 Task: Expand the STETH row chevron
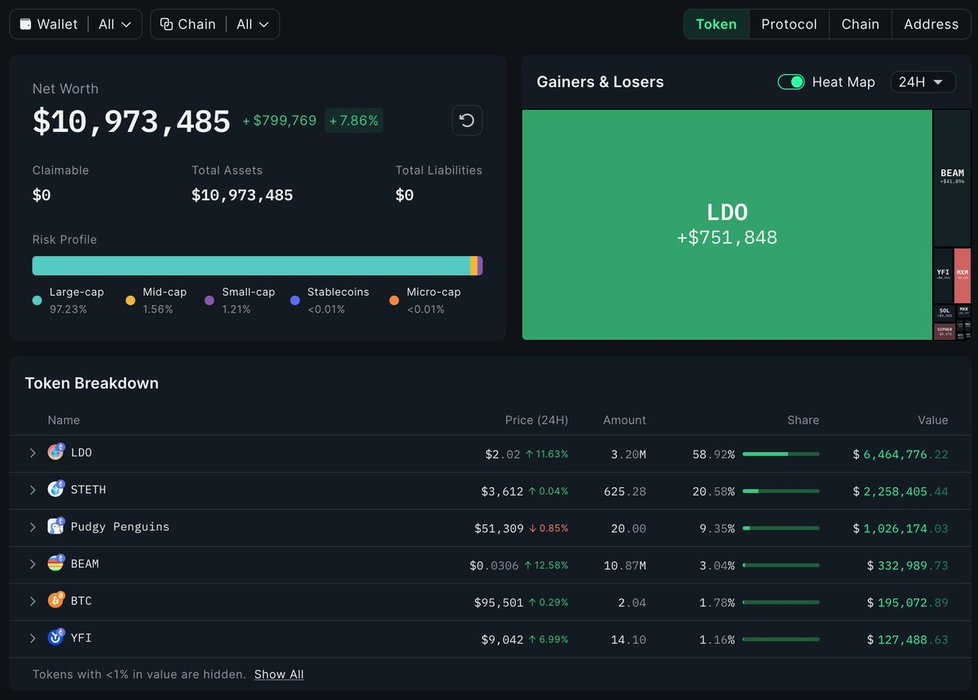[32, 490]
